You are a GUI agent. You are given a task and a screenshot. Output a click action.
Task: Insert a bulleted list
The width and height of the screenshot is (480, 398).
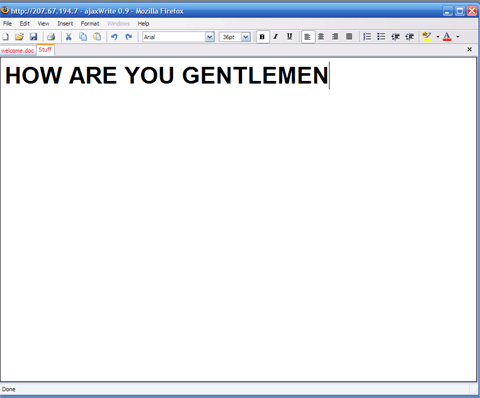pyautogui.click(x=381, y=37)
